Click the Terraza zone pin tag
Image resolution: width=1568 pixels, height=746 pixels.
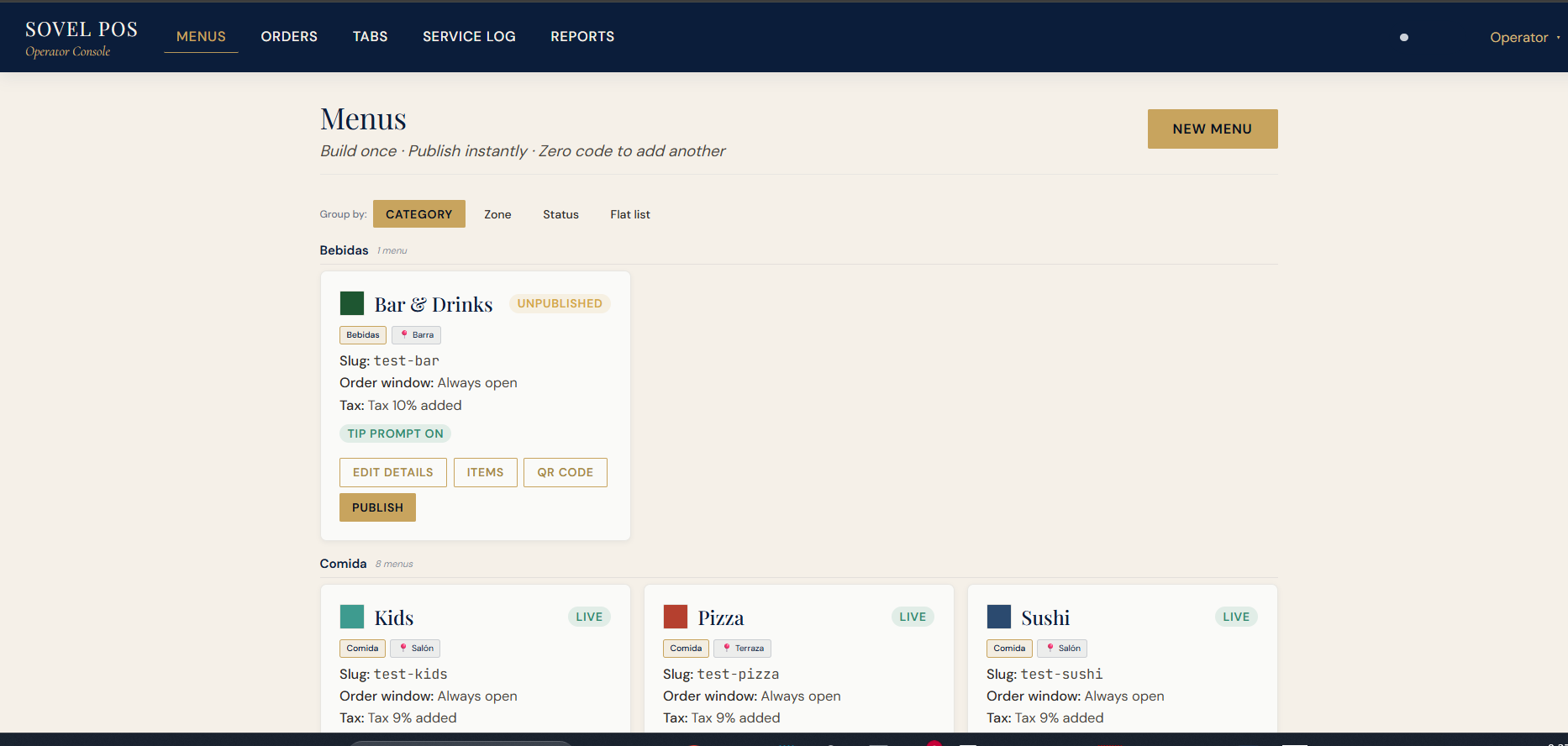click(743, 649)
